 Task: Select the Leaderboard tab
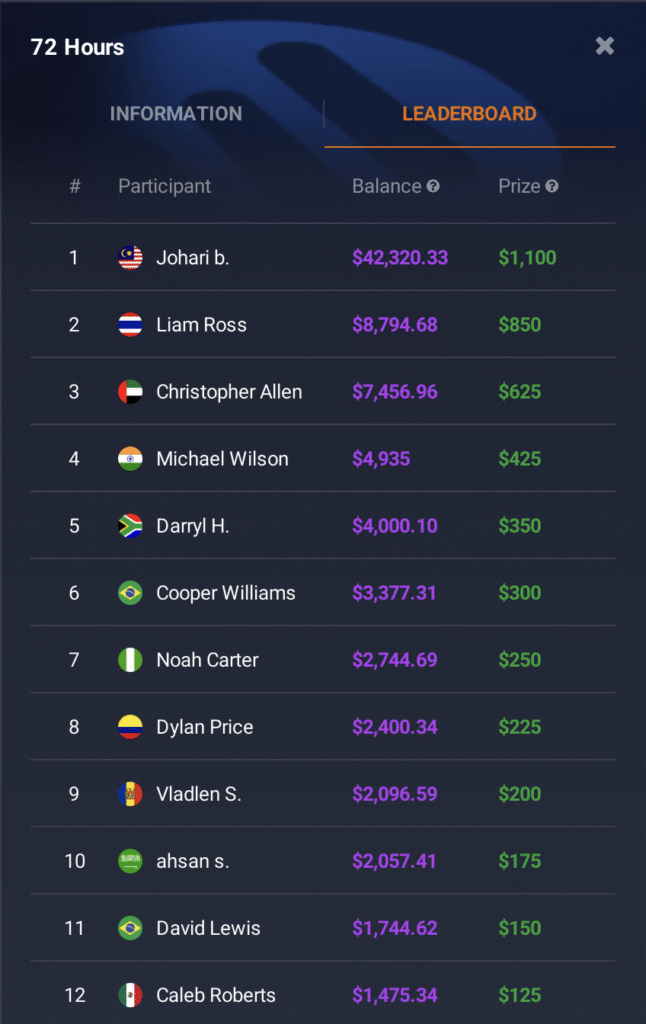point(469,114)
